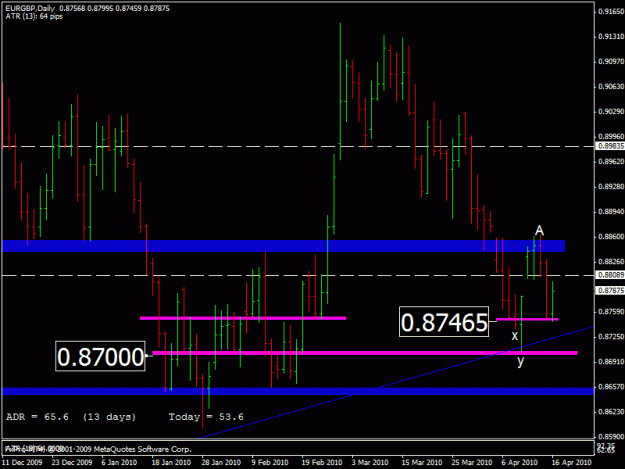Select the short magenta line beside 0.87465 label
Viewport: 625px width, 469px height.
[527, 319]
